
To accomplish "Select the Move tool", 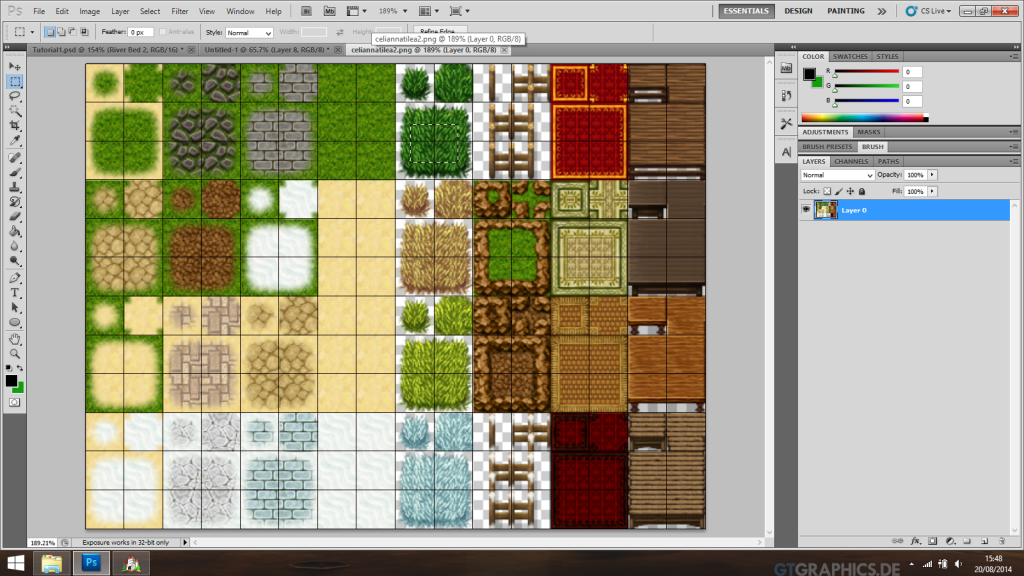I will coord(14,66).
